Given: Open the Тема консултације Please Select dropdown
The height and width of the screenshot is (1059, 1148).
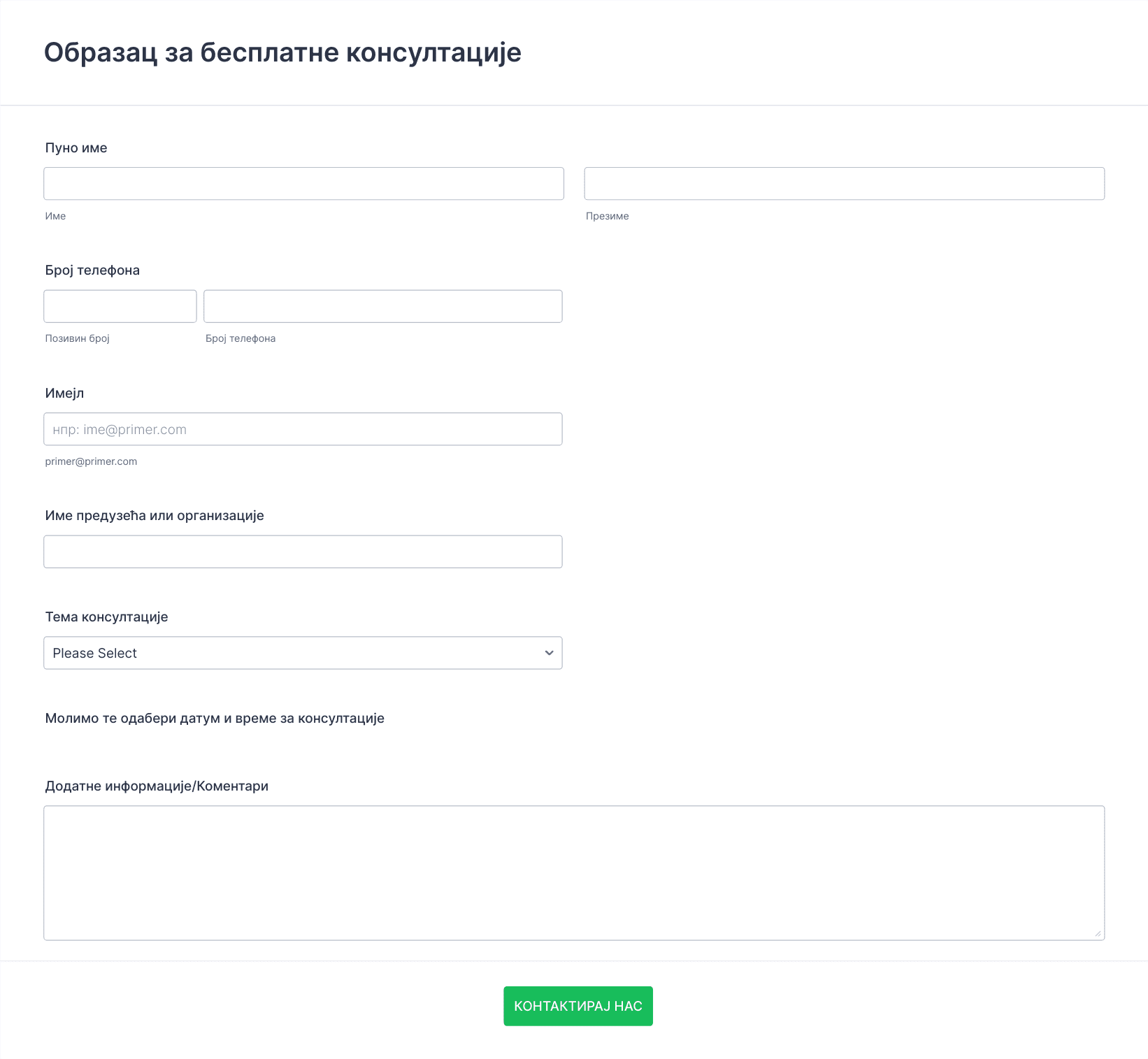Looking at the screenshot, I should pyautogui.click(x=303, y=653).
